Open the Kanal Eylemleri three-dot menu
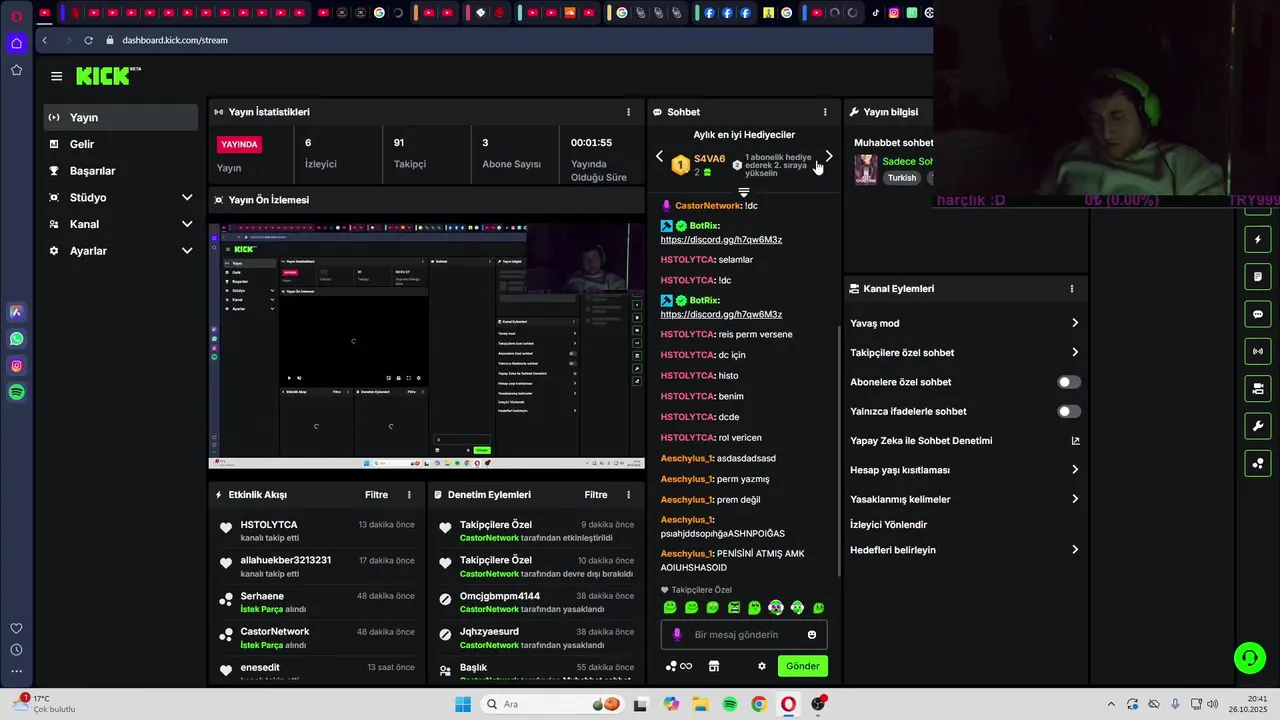Image resolution: width=1280 pixels, height=720 pixels. 1071,289
